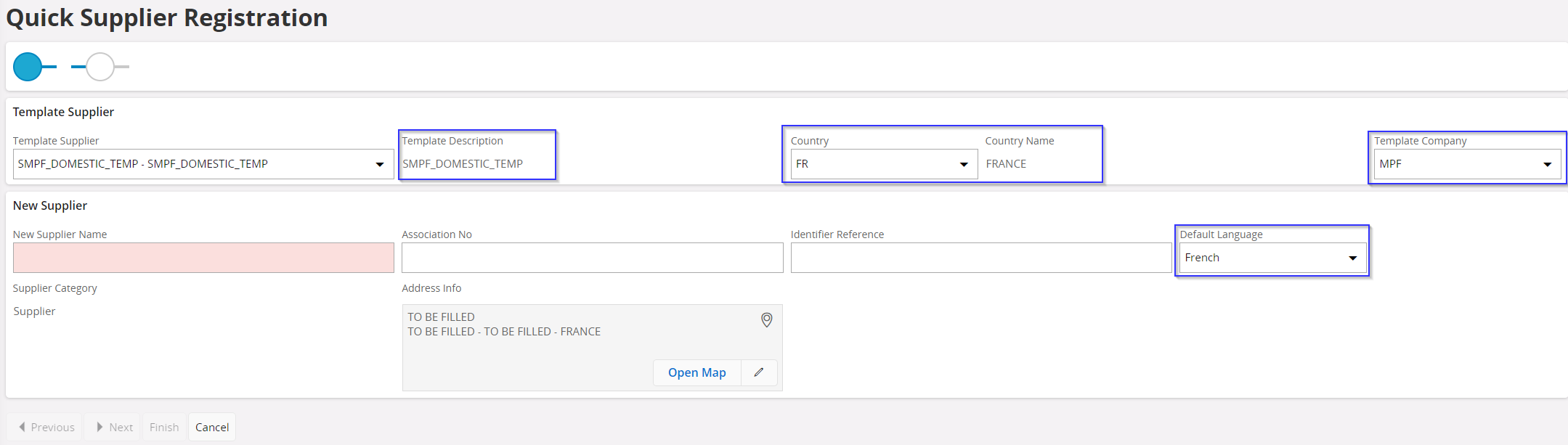Focus the Association No input box

click(x=592, y=258)
